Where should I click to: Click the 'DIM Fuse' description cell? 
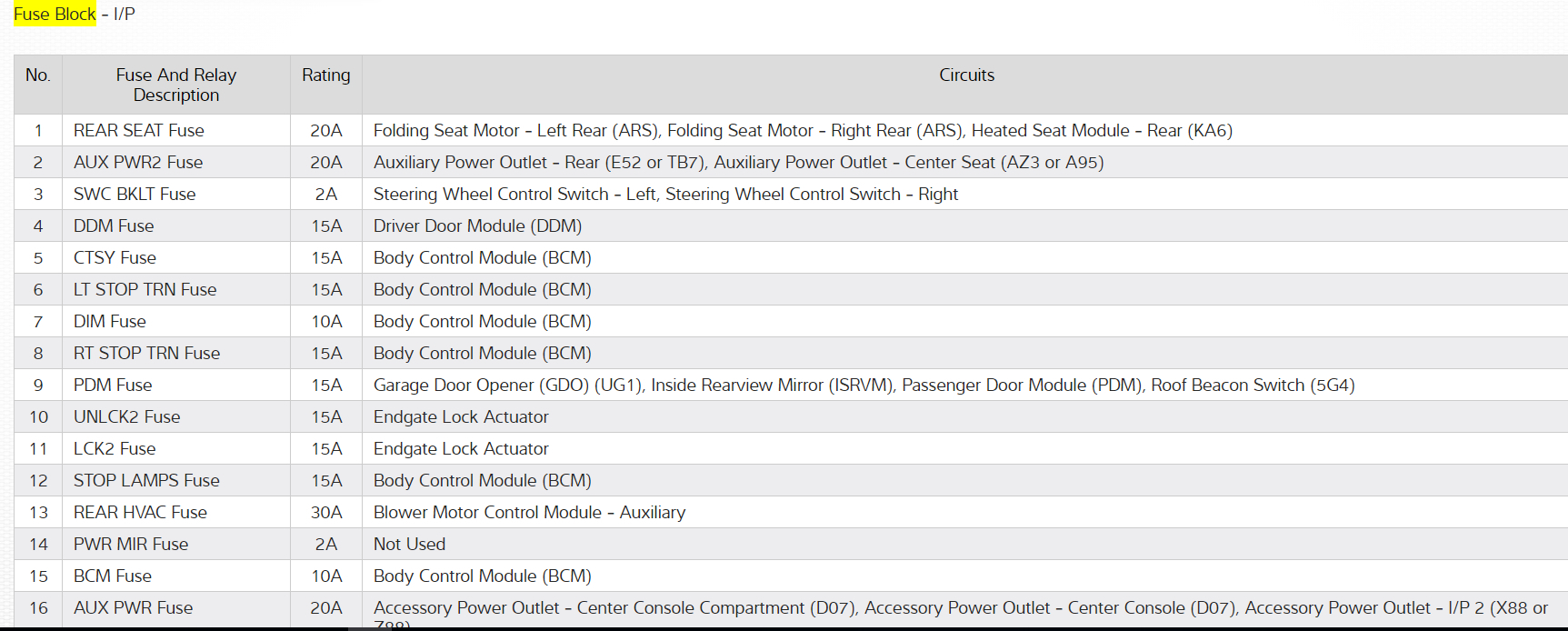110,321
